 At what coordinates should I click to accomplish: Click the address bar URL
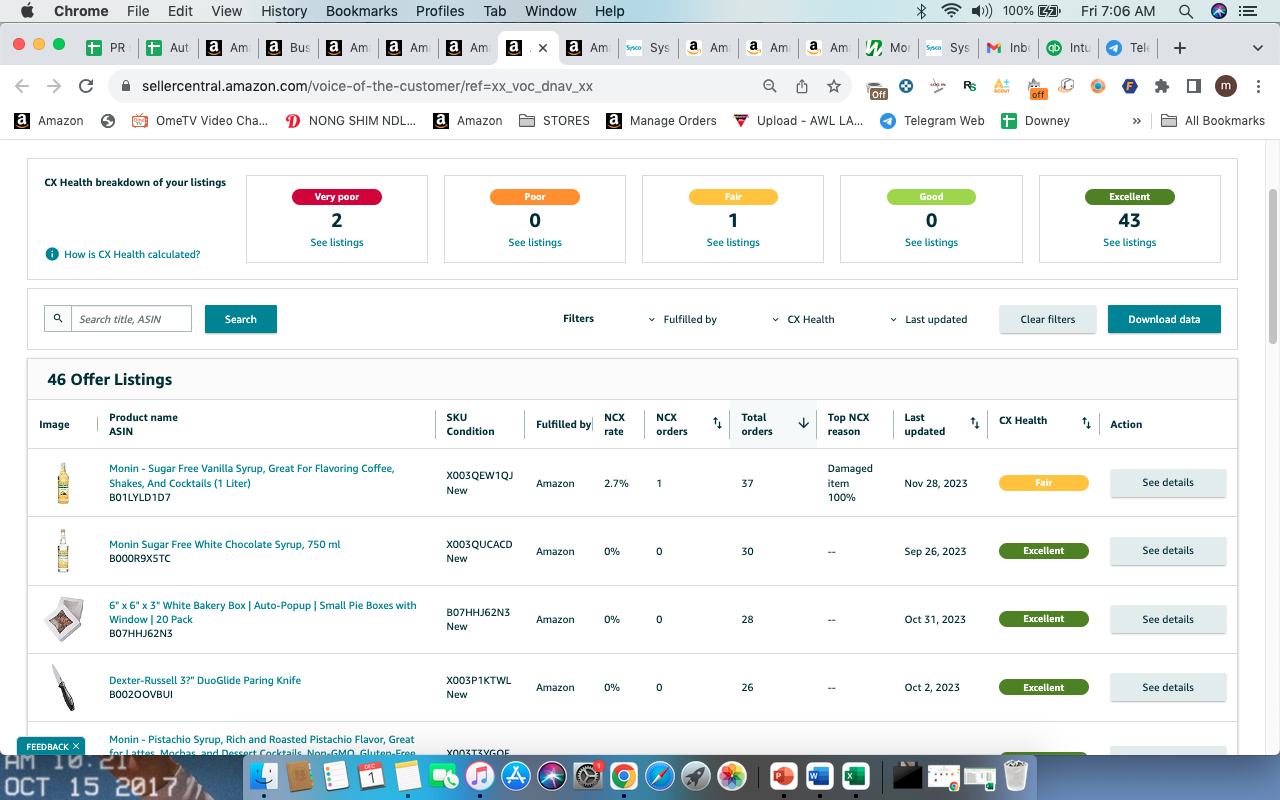pyautogui.click(x=367, y=86)
